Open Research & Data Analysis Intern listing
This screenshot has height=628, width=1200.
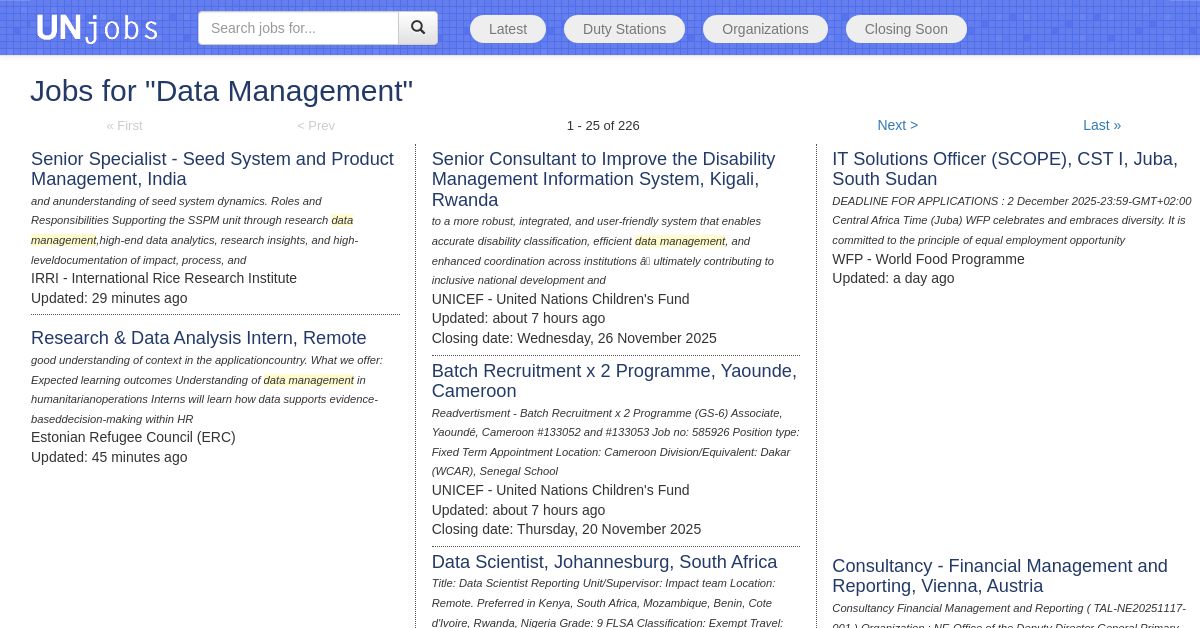pos(199,338)
